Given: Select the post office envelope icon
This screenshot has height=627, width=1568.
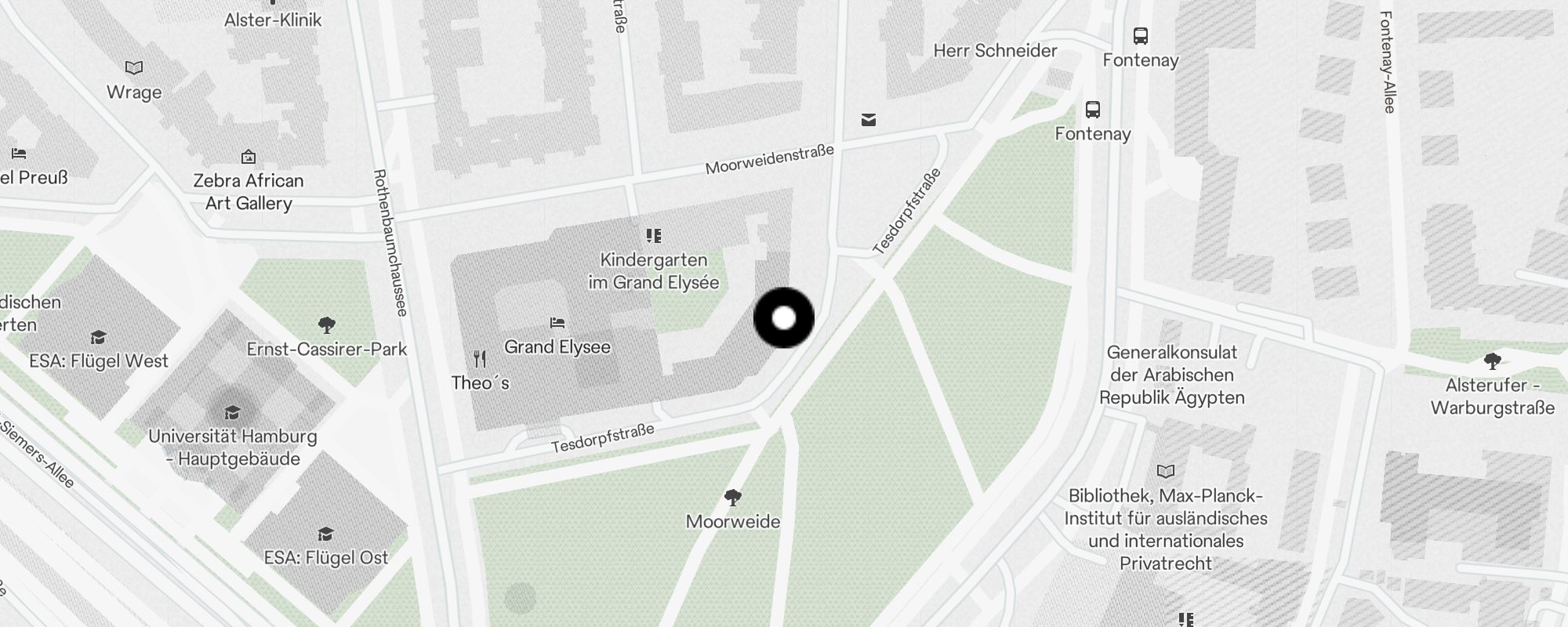Looking at the screenshot, I should point(868,120).
